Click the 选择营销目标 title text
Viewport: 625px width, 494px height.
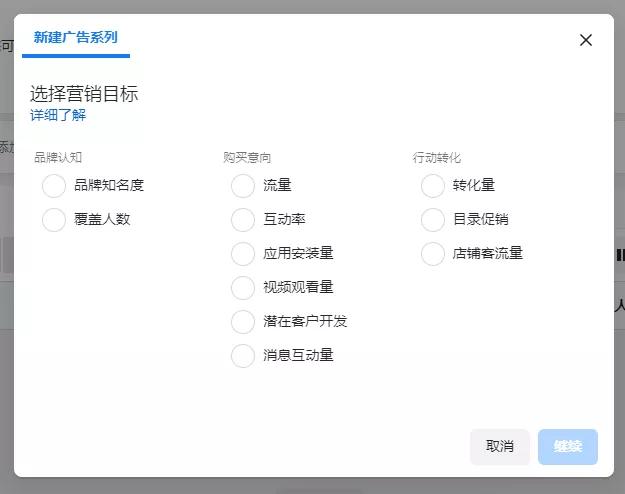[84, 94]
